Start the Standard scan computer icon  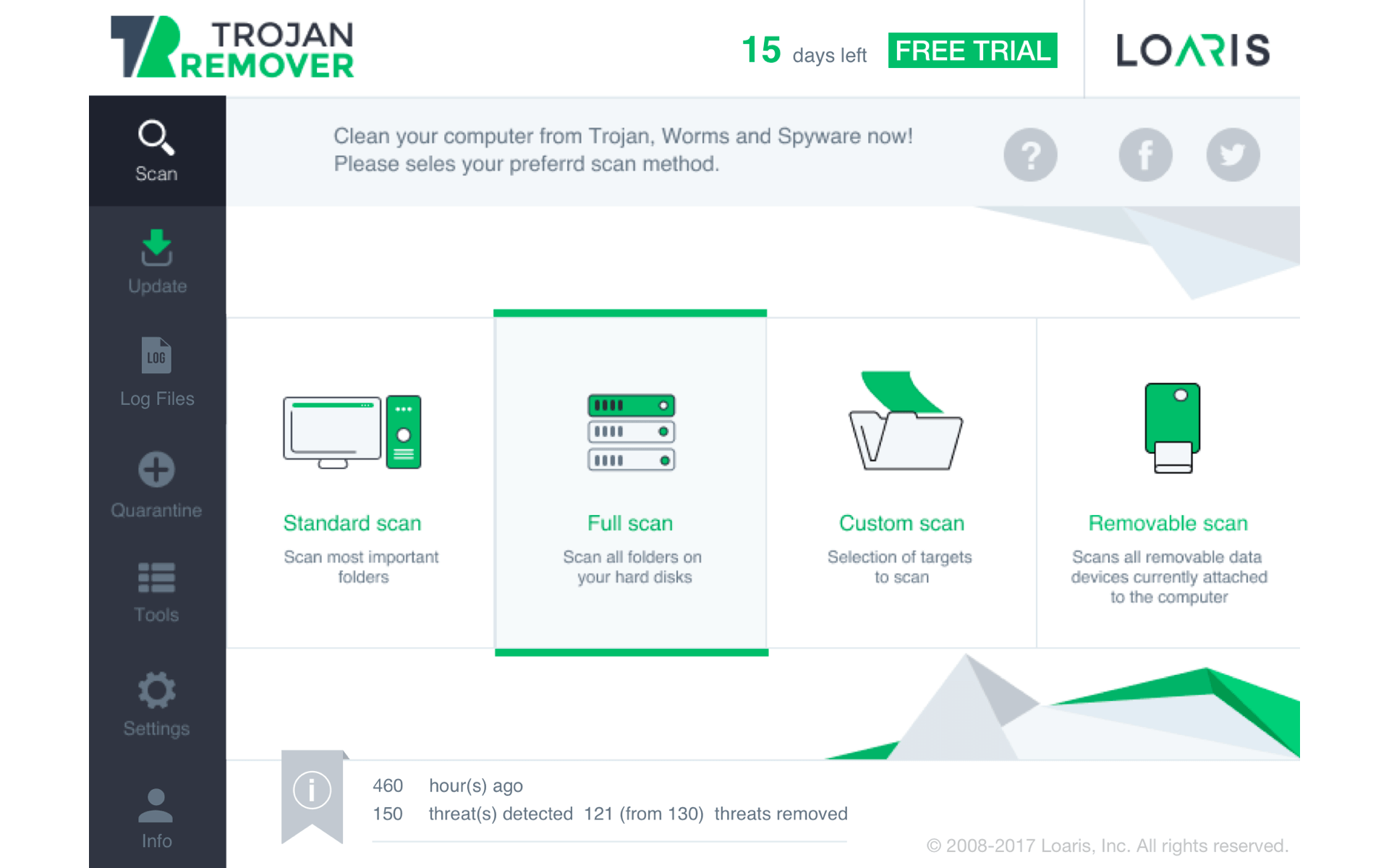coord(352,432)
